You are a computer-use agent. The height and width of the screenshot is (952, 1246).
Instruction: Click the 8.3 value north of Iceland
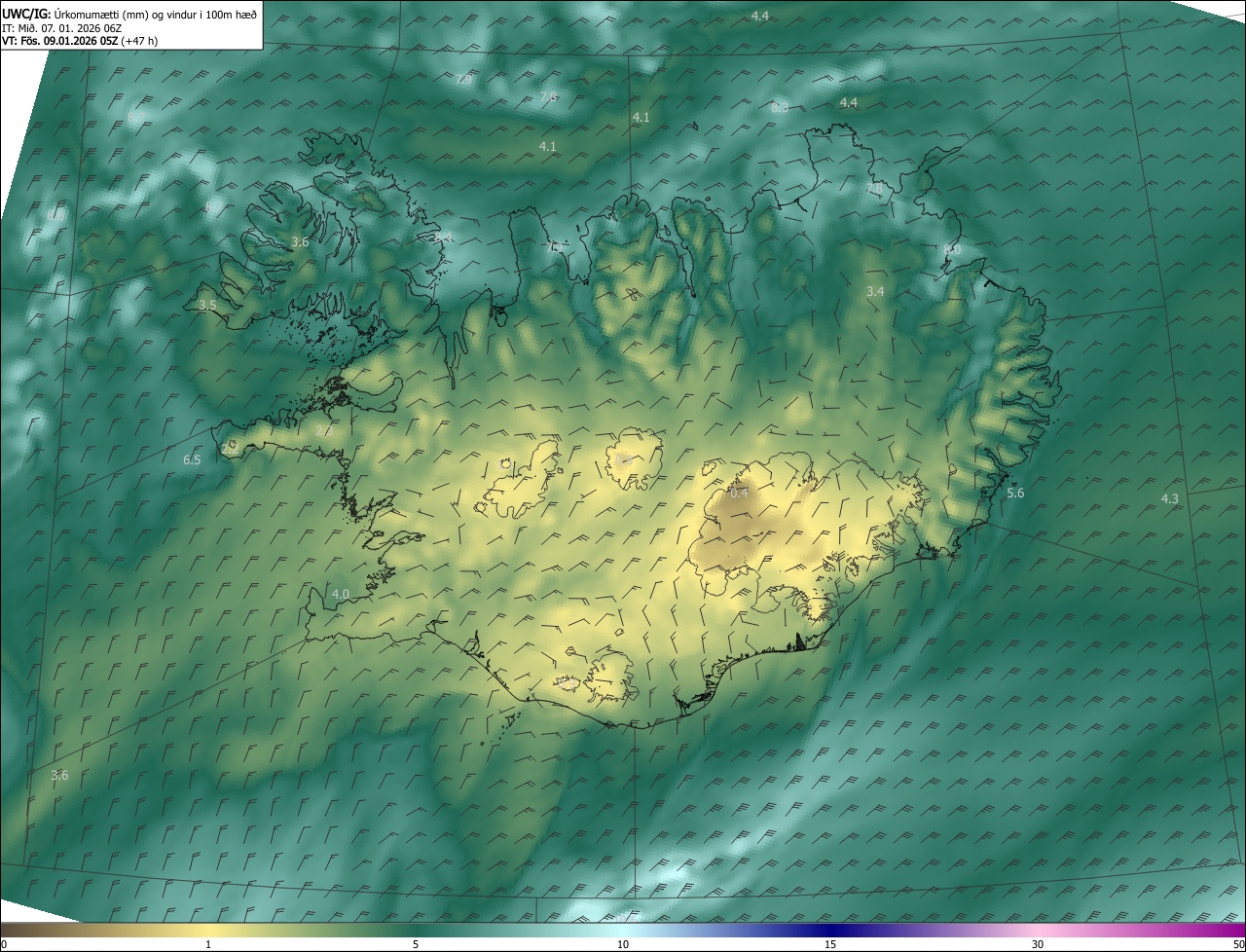[x=779, y=107]
